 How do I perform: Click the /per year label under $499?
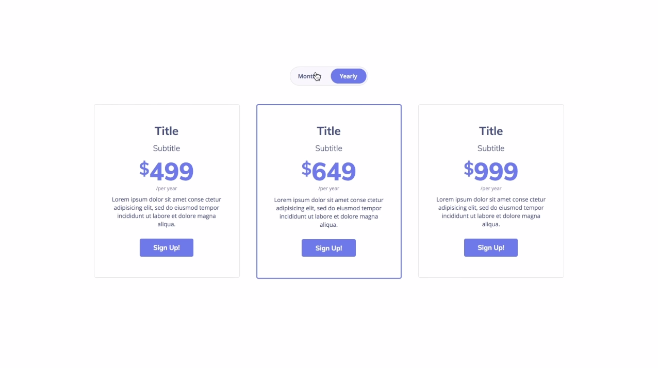click(x=167, y=188)
